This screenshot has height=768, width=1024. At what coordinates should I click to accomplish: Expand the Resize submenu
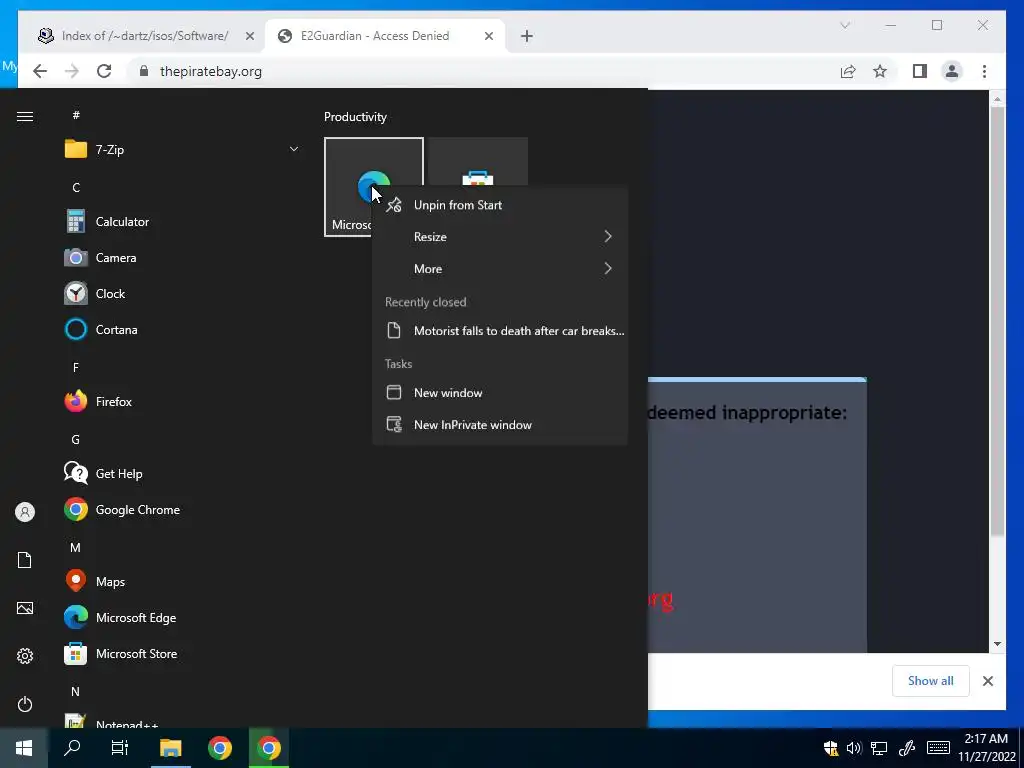[x=500, y=237]
